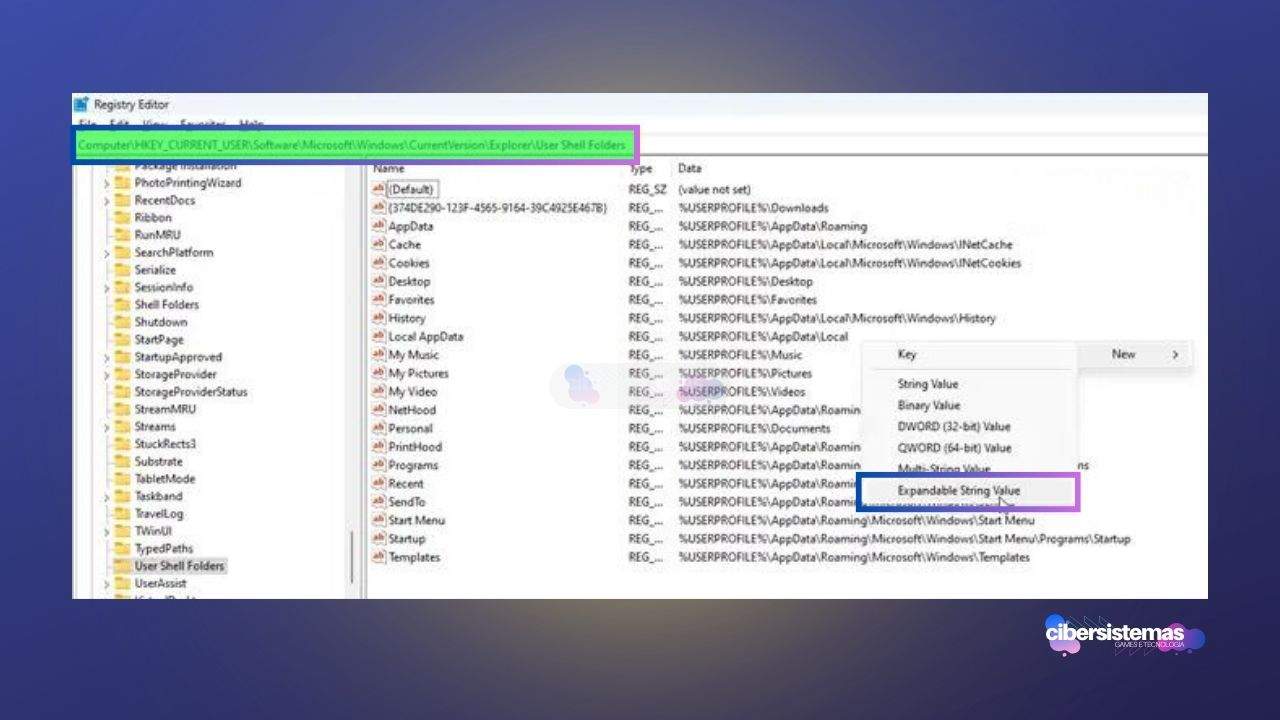The image size is (1280, 720).
Task: Select the Templates value name
Action: (414, 557)
